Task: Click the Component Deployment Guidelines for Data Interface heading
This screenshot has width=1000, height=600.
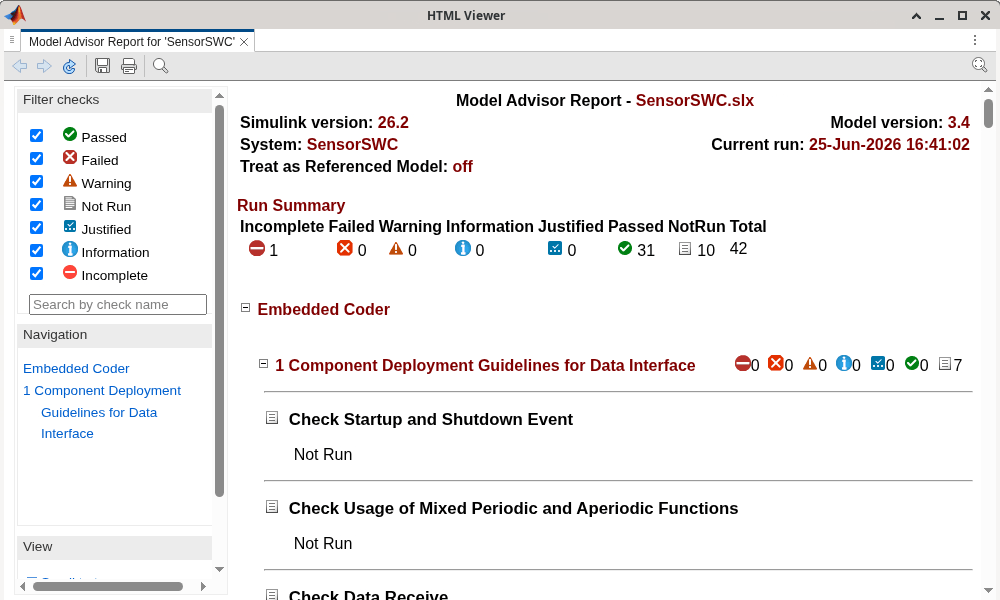Action: point(485,365)
